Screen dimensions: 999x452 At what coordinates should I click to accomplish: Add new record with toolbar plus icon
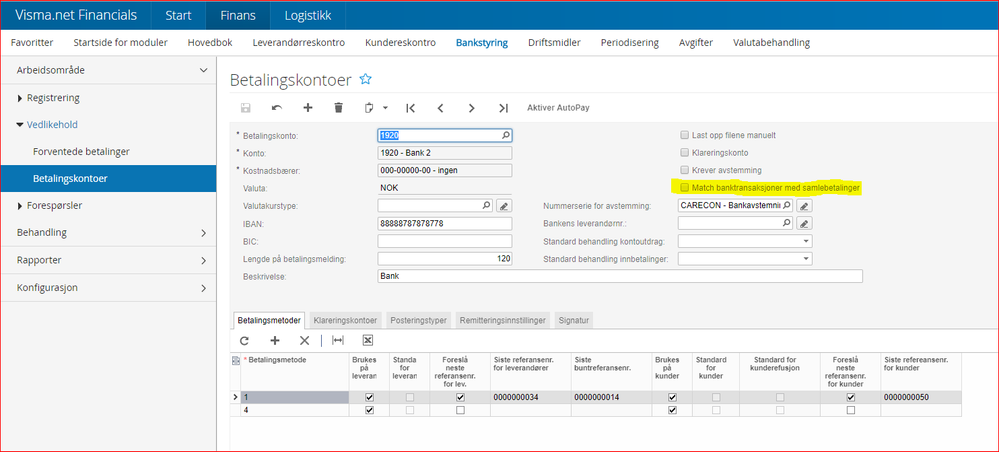pyautogui.click(x=308, y=108)
